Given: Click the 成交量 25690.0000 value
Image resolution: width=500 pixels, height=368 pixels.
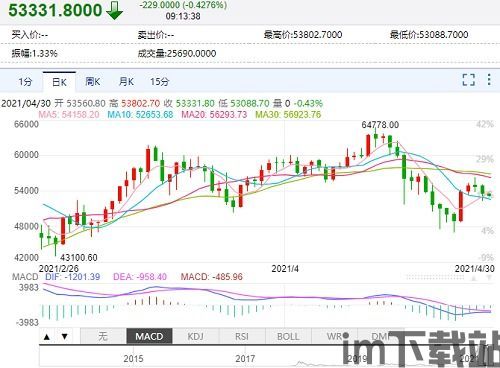Looking at the screenshot, I should (x=191, y=53).
